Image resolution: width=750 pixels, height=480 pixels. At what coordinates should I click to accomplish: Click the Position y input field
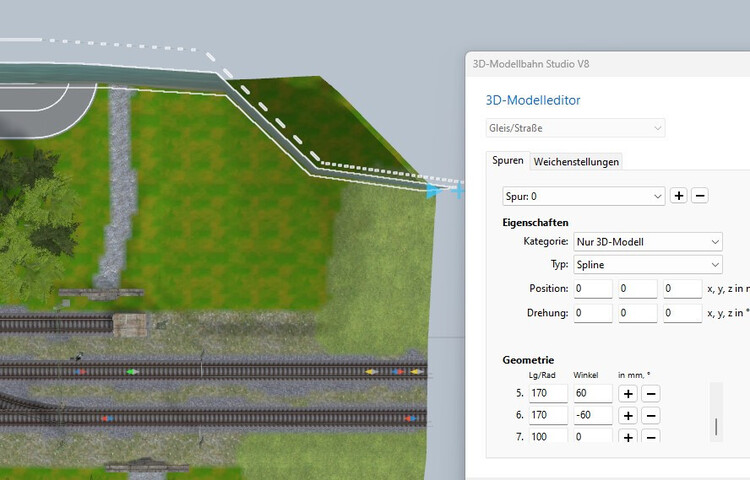(x=638, y=289)
